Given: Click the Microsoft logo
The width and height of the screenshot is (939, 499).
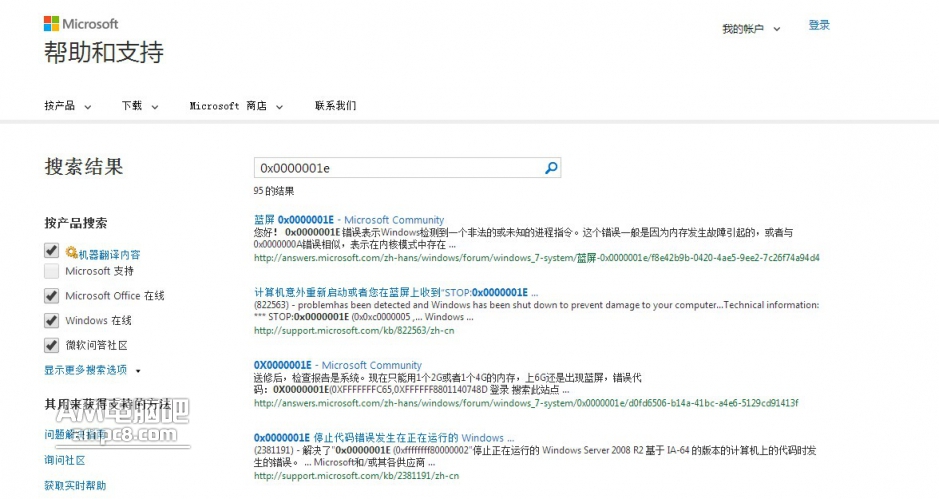Looking at the screenshot, I should tap(81, 24).
